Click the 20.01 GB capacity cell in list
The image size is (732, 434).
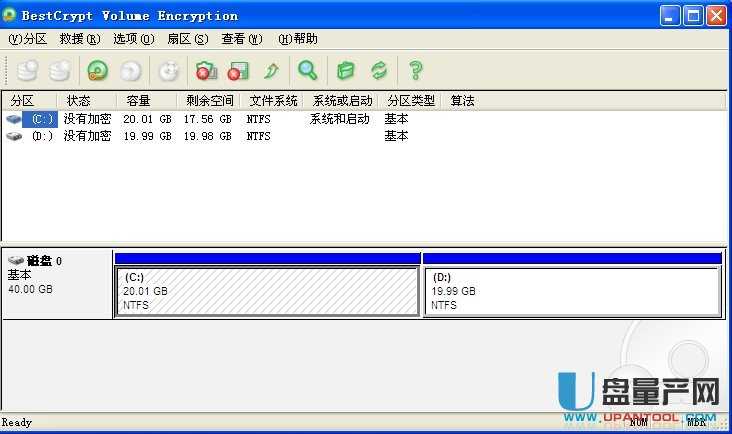pyautogui.click(x=147, y=119)
